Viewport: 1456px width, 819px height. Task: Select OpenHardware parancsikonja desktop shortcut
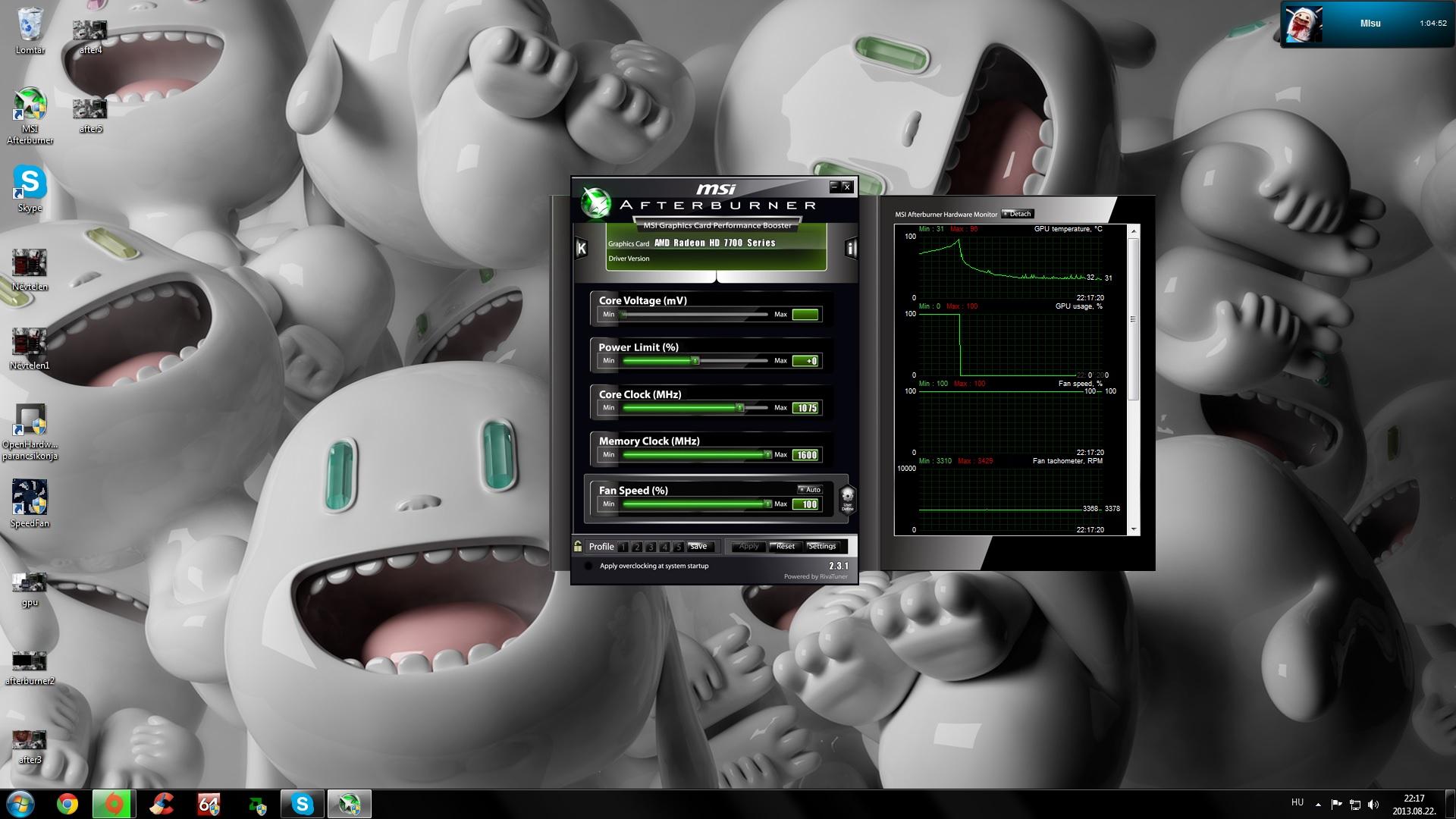click(x=30, y=432)
